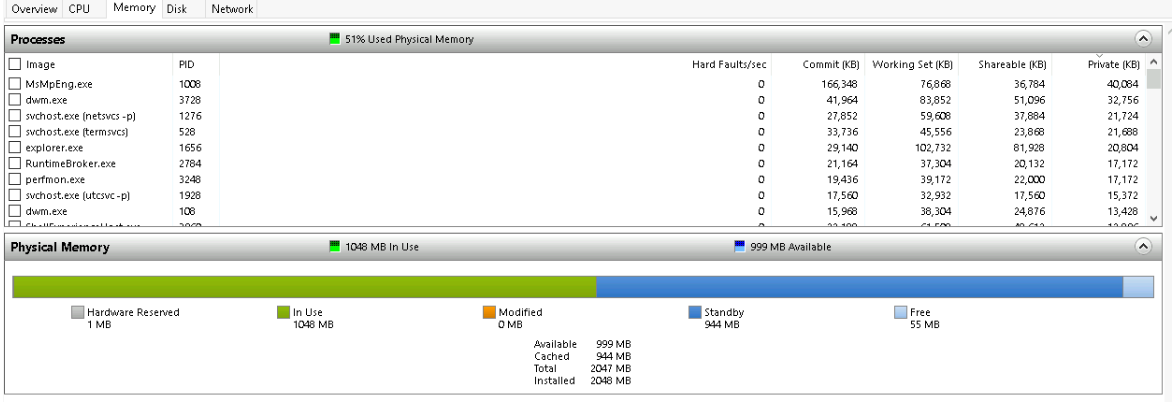Select the Network tab
1172x406 pixels.
pyautogui.click(x=232, y=9)
